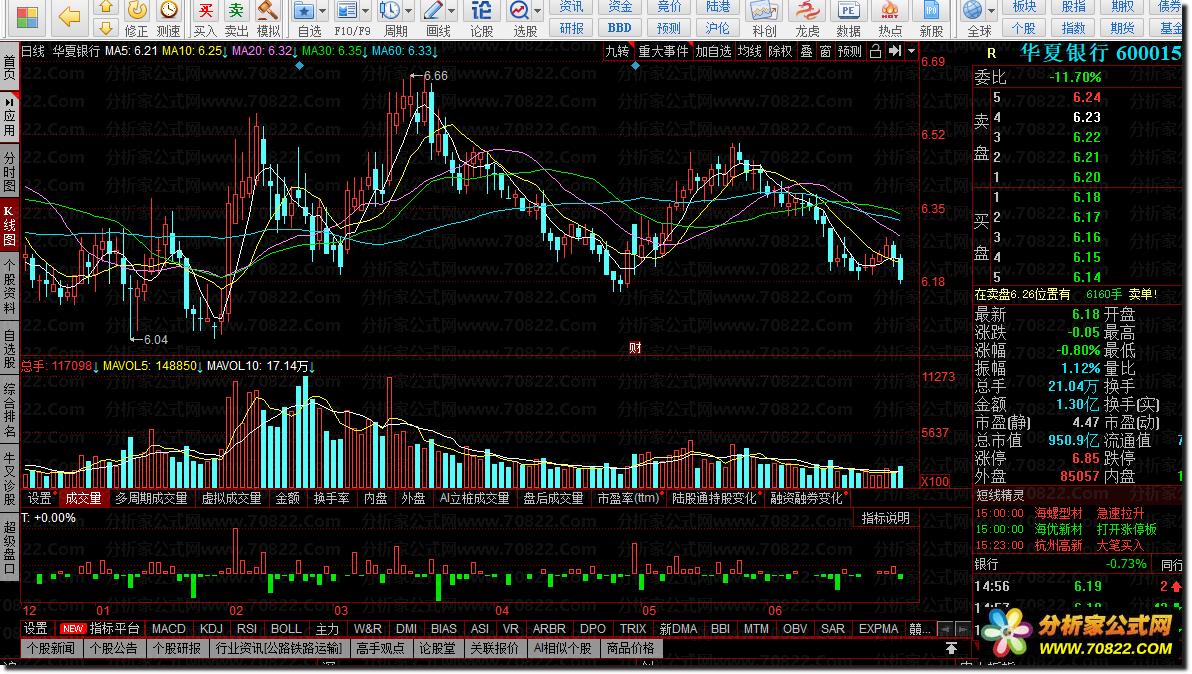Click the lock icon on chart toolbar
The width and height of the screenshot is (1192, 674).
click(x=875, y=51)
